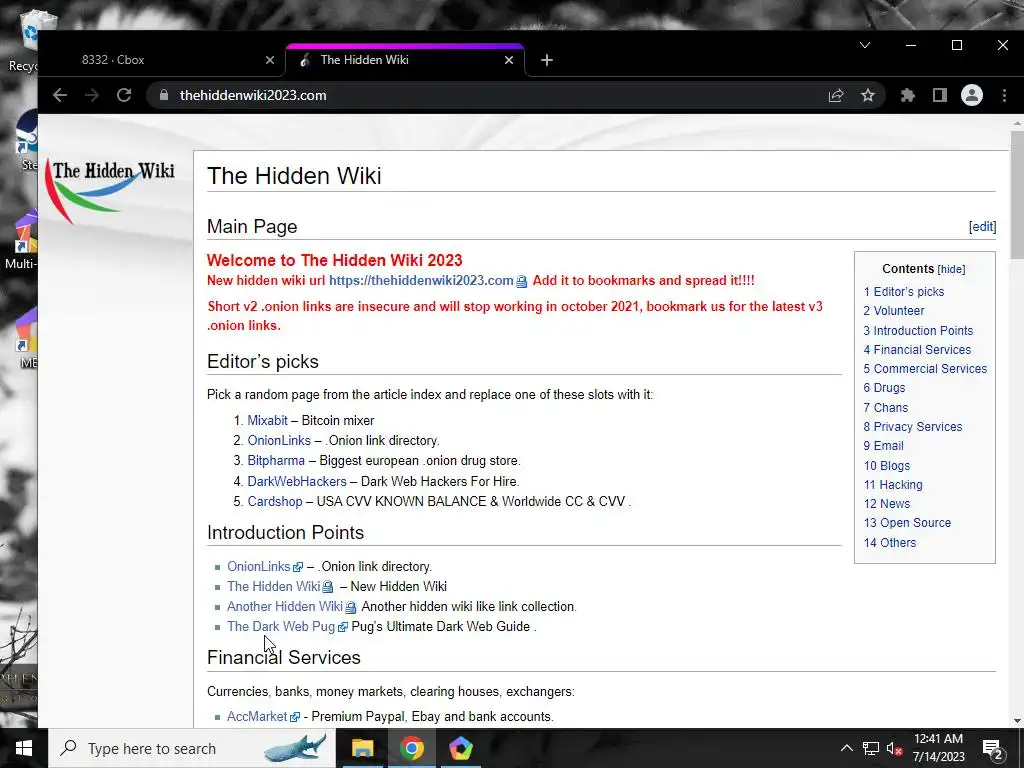Jump to 9 Email in Contents
The height and width of the screenshot is (768, 1024).
point(884,445)
